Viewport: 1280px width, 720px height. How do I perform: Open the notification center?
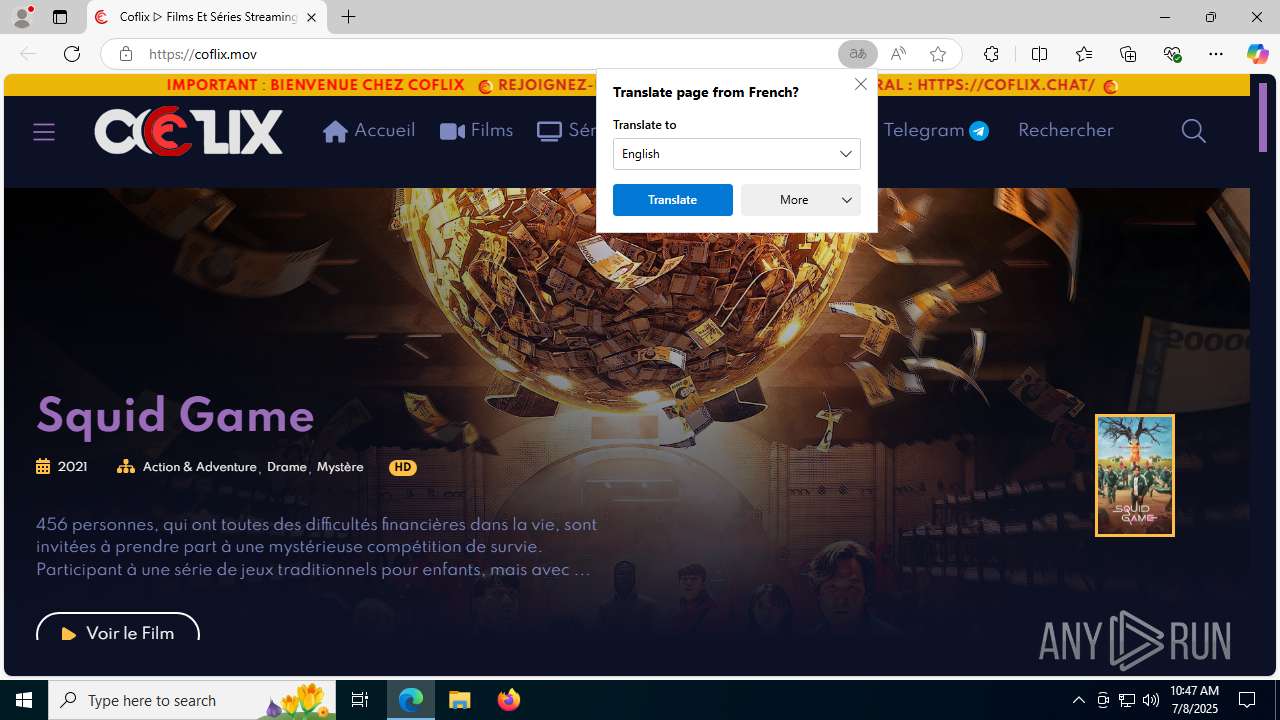(1247, 700)
